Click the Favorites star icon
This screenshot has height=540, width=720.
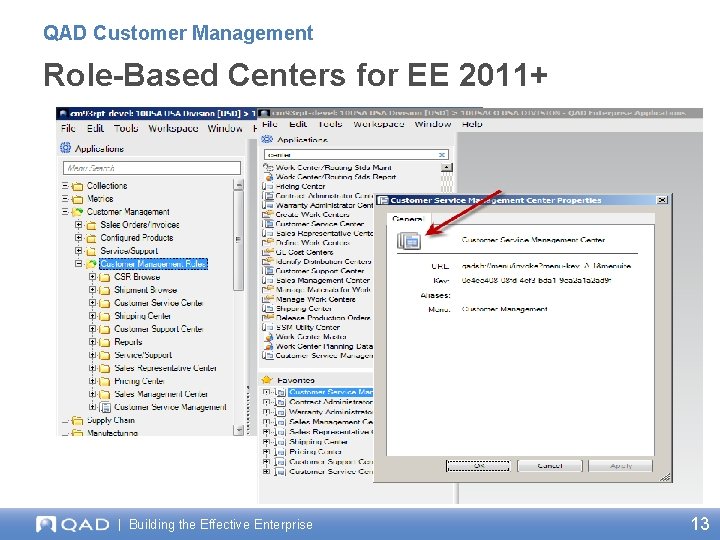(267, 380)
